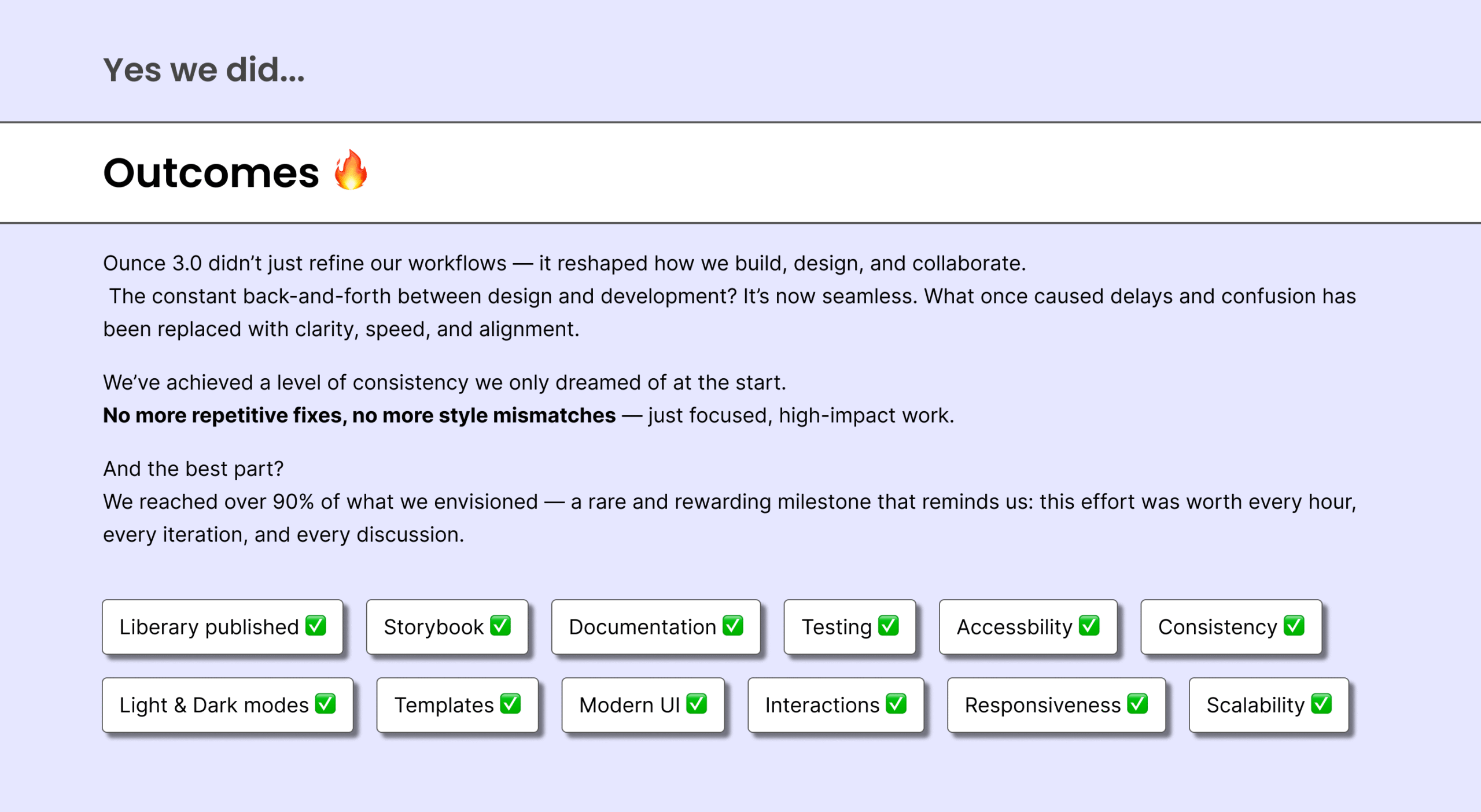This screenshot has width=1481, height=812.
Task: Select the Responsiveness tag
Action: click(x=1056, y=705)
